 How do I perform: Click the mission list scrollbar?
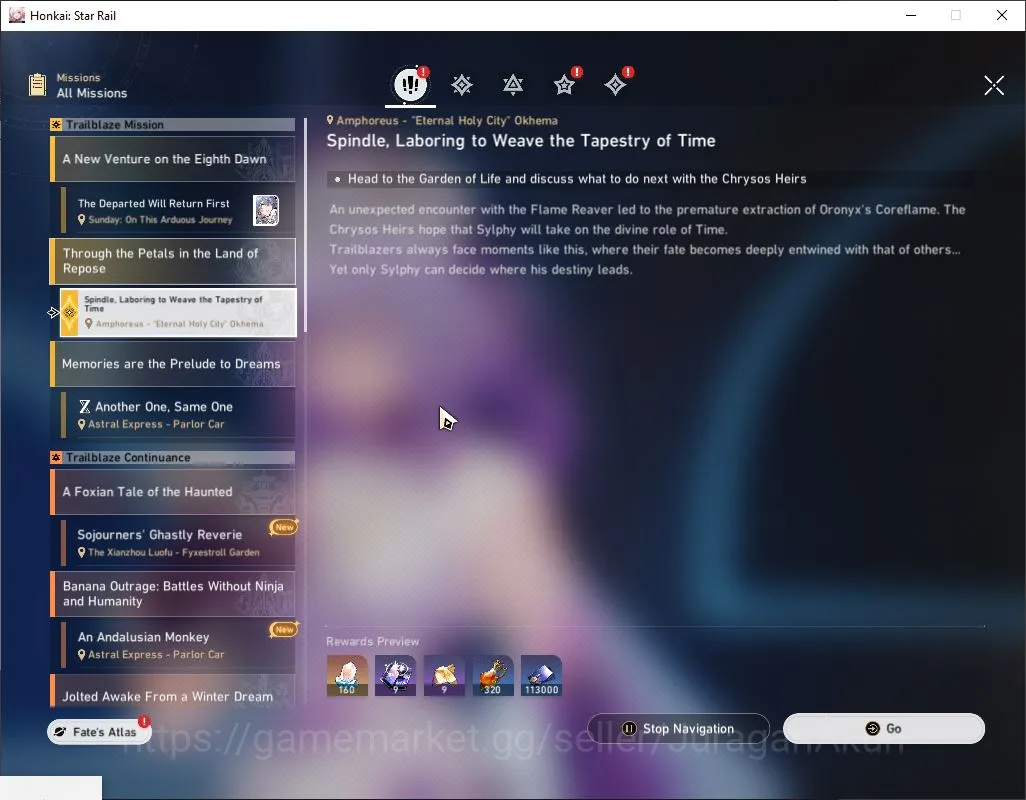tap(305, 225)
